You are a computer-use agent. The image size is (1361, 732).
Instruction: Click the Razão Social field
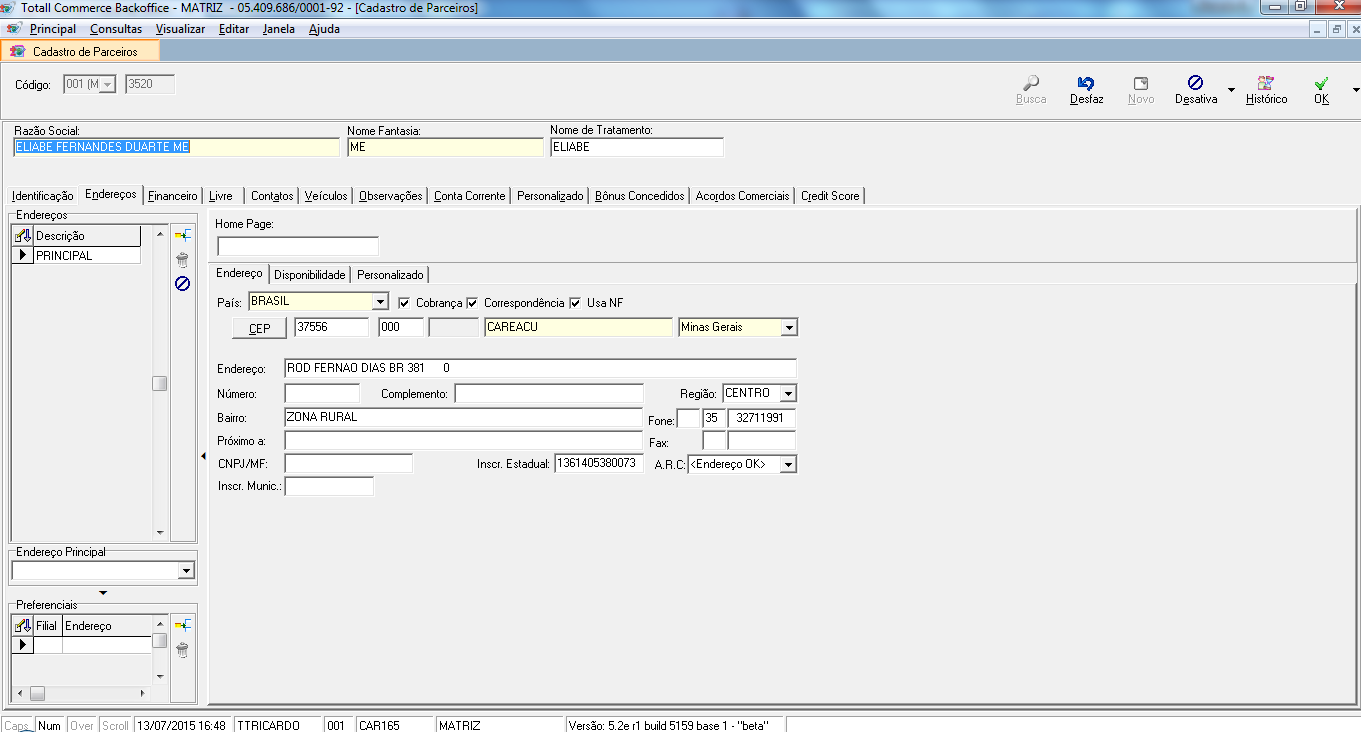coord(177,147)
